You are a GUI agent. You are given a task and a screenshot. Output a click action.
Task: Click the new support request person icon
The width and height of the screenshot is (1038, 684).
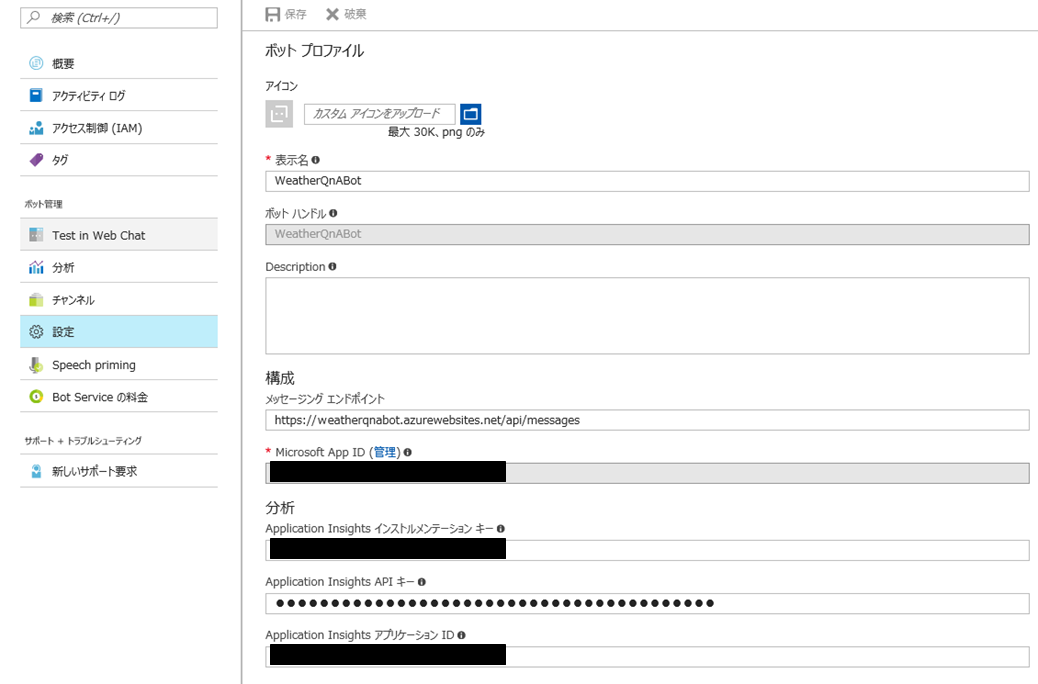click(x=36, y=471)
